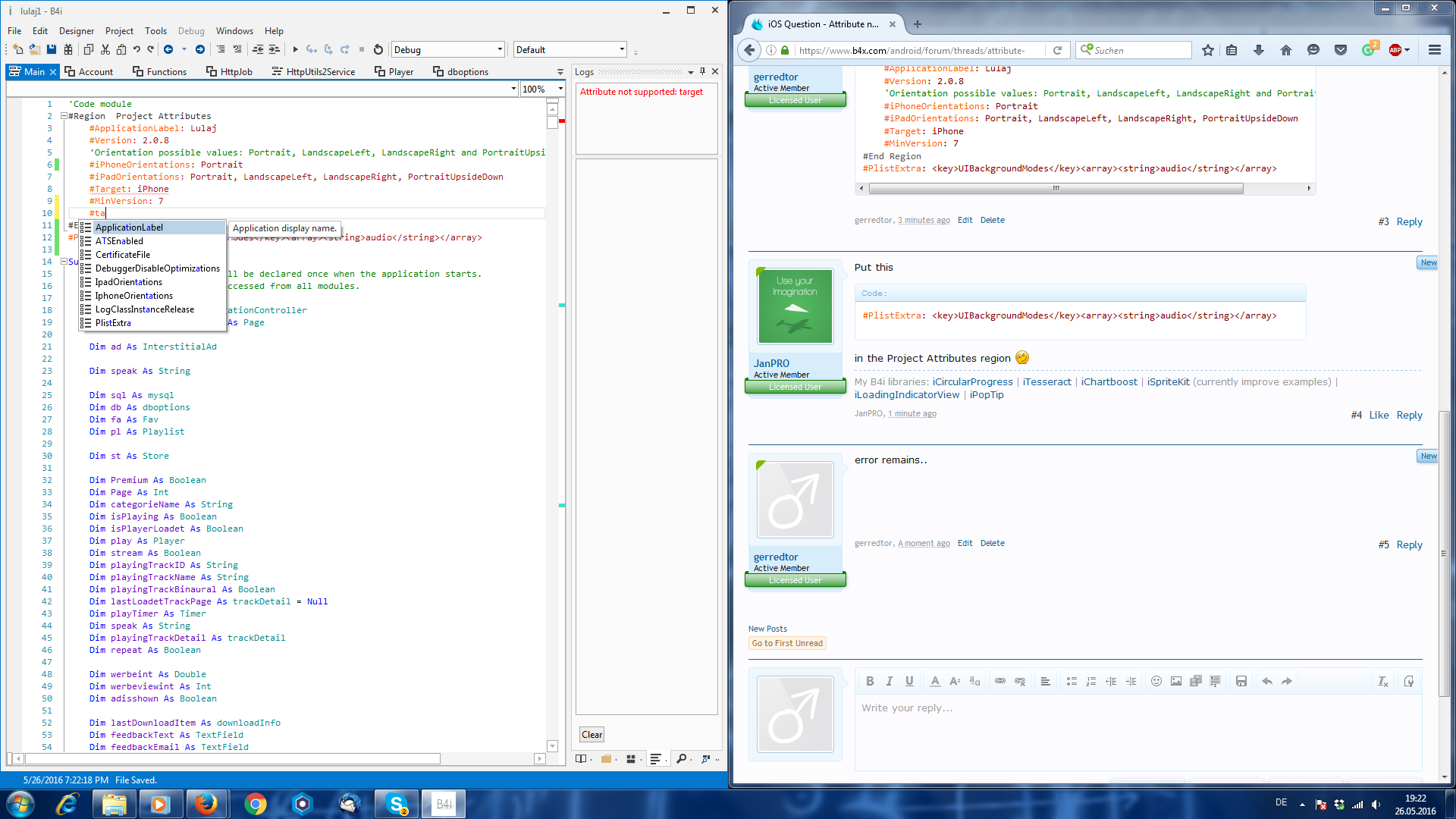
Task: Click the navigate backward blue arrow
Action: [168, 50]
